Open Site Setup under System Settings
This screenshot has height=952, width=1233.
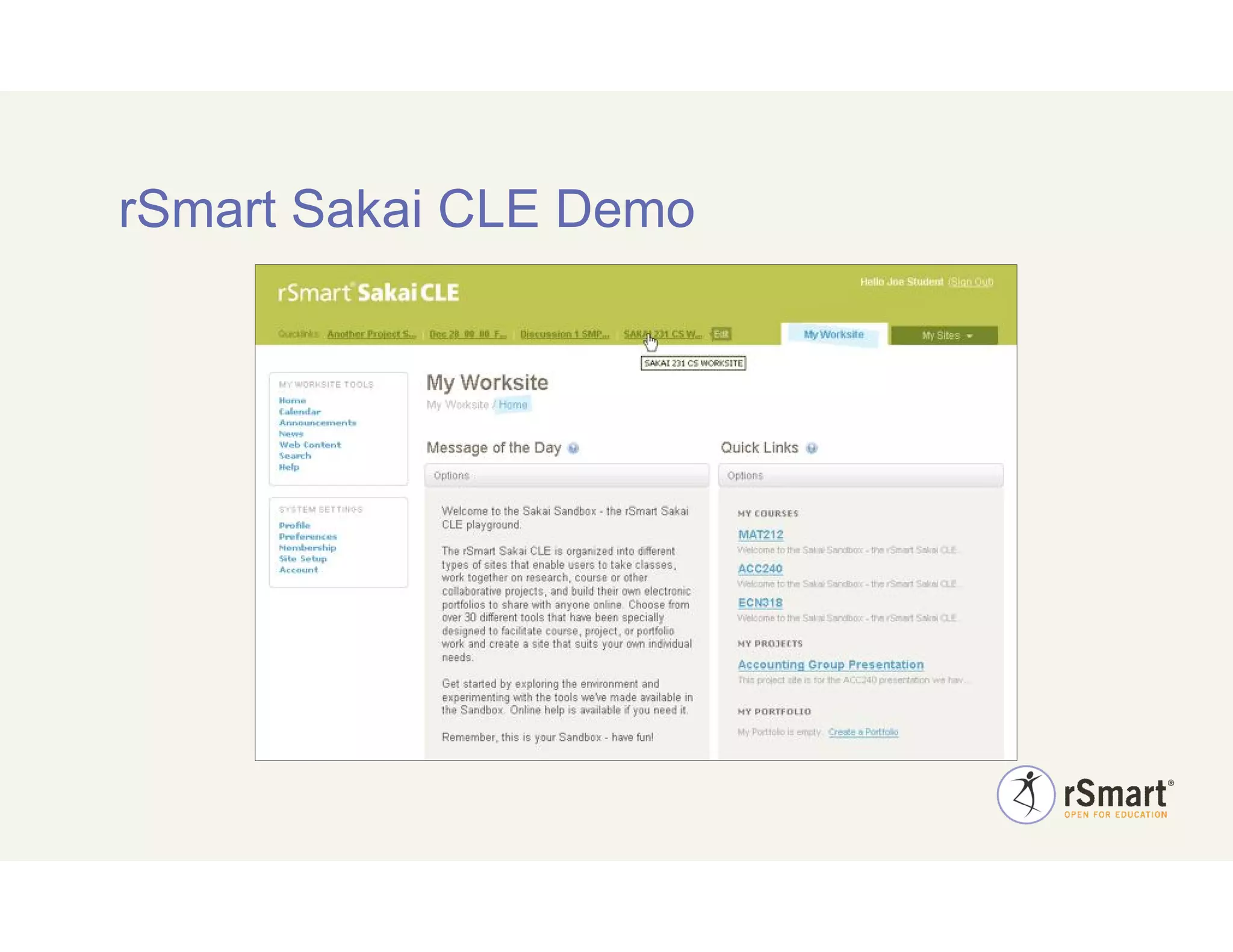[x=303, y=558]
